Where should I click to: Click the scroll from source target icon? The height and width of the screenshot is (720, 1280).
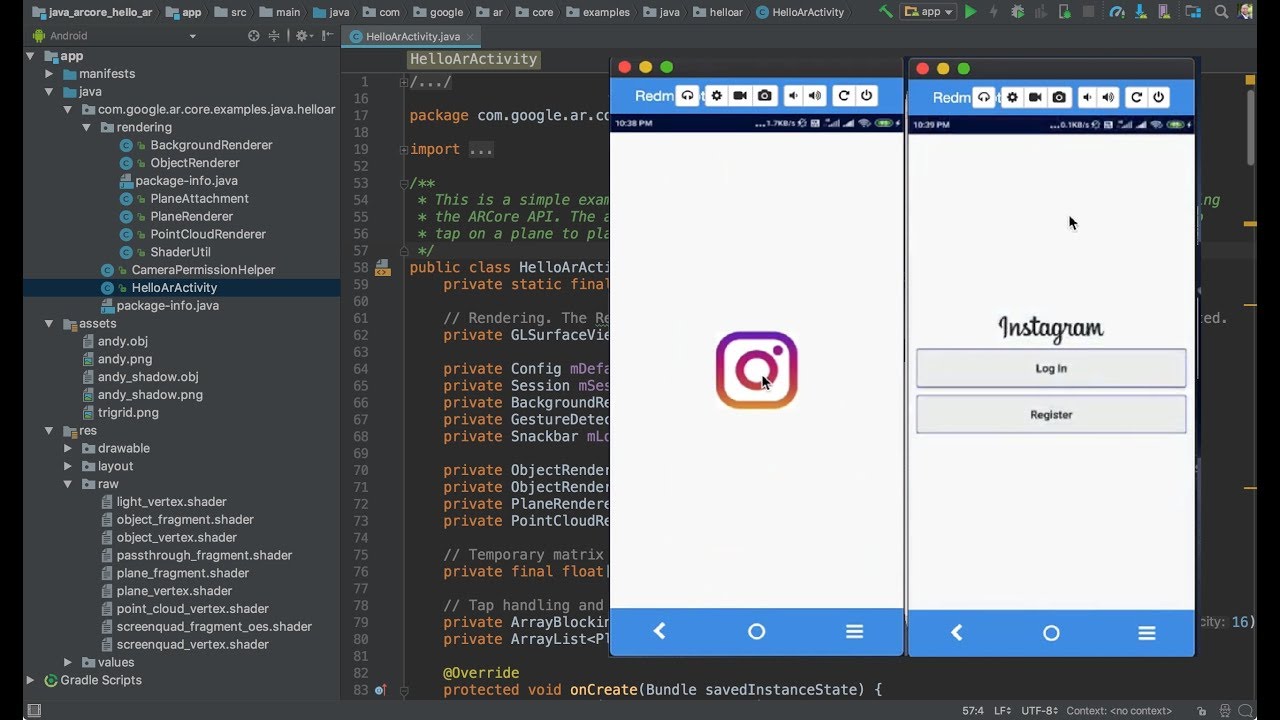[253, 36]
